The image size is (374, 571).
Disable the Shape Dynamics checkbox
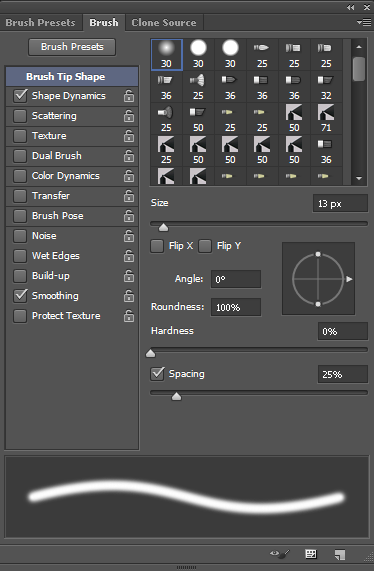click(20, 96)
